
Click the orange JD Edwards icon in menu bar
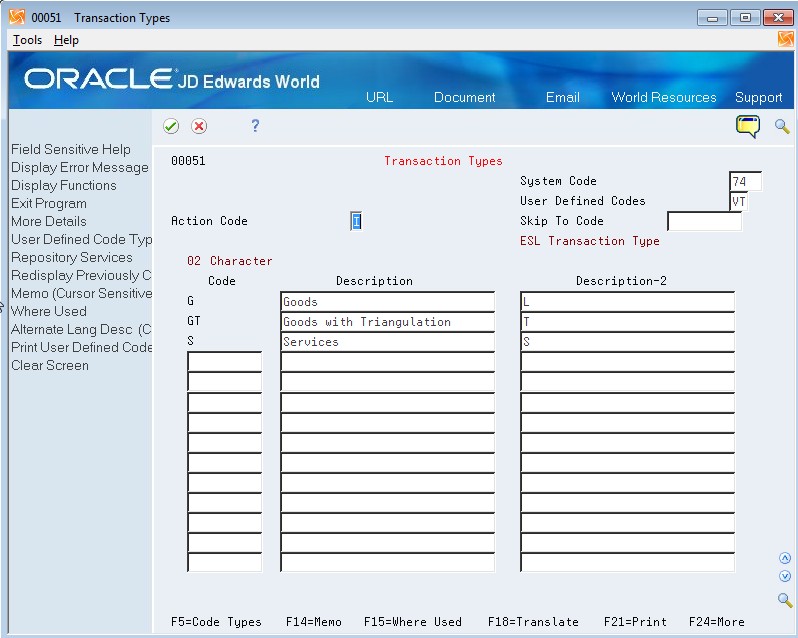(x=785, y=39)
